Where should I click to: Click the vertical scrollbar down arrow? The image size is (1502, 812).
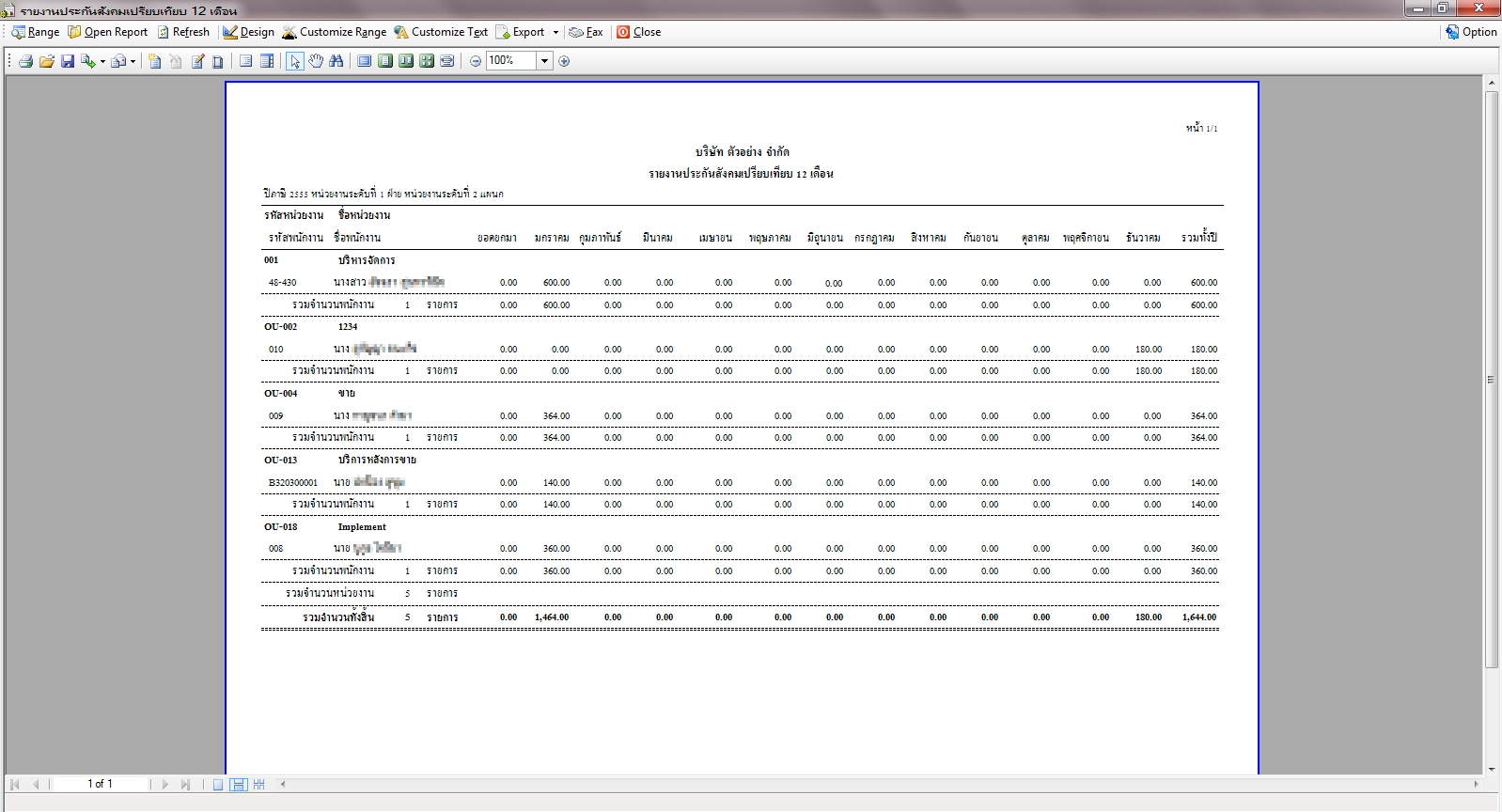1492,768
